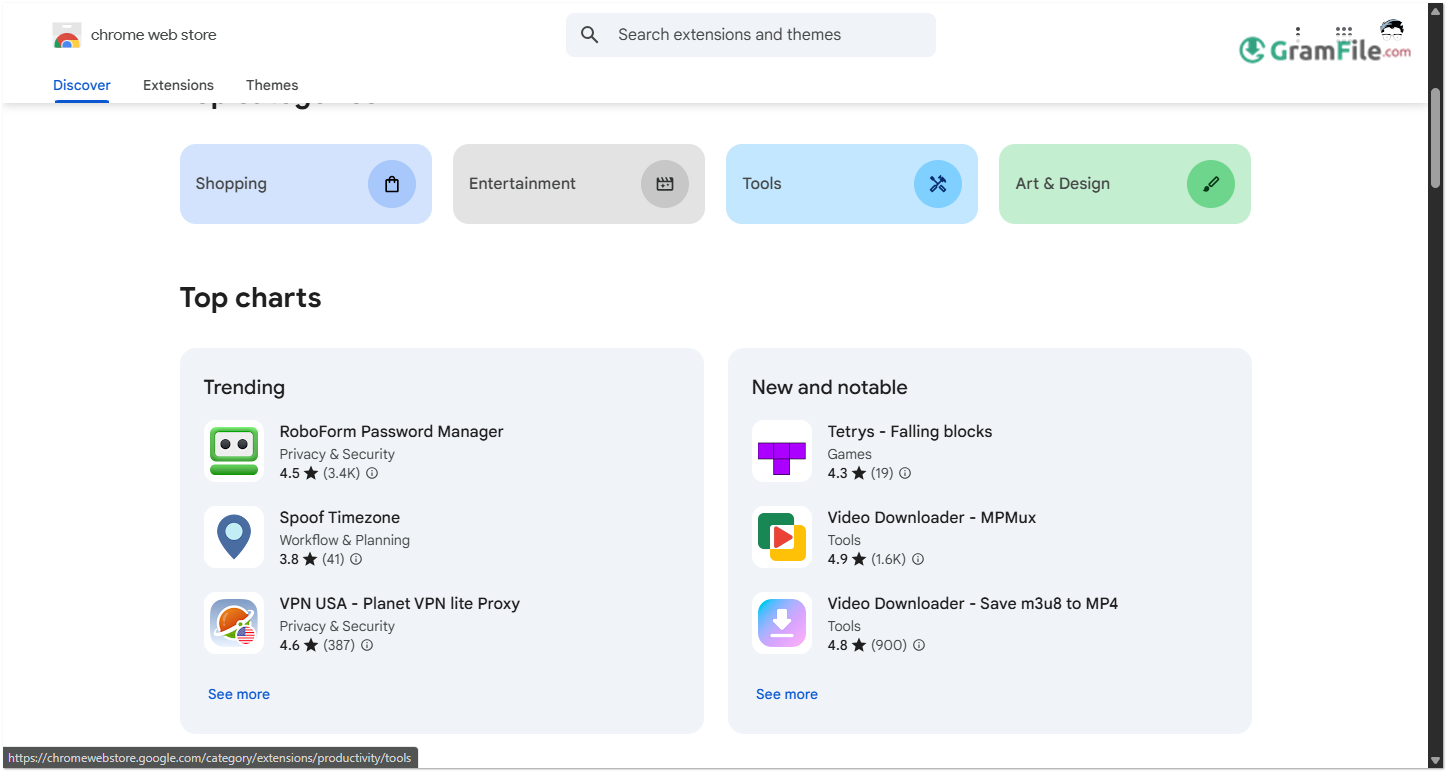
Task: Click See more under New and notable
Action: [787, 694]
